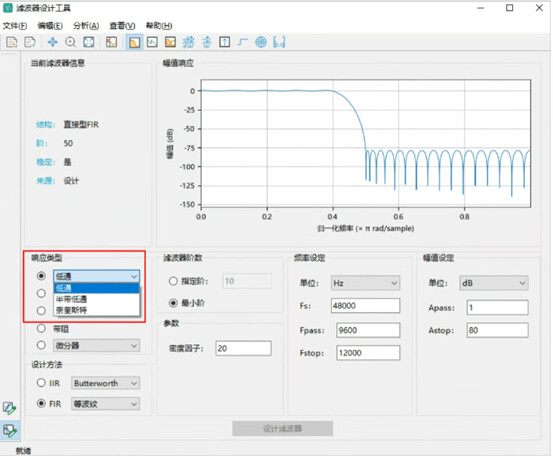Open the dB magnitude unit dropdown
This screenshot has height=459, width=553.
click(494, 283)
